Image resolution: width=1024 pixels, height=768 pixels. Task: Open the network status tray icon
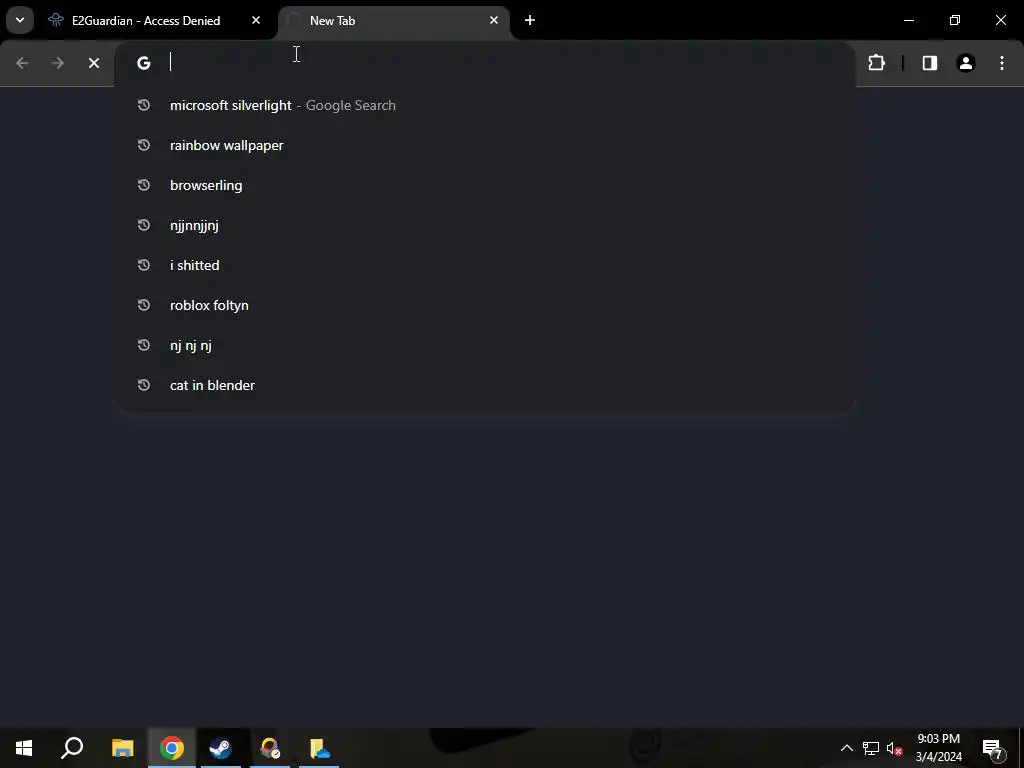[x=871, y=748]
